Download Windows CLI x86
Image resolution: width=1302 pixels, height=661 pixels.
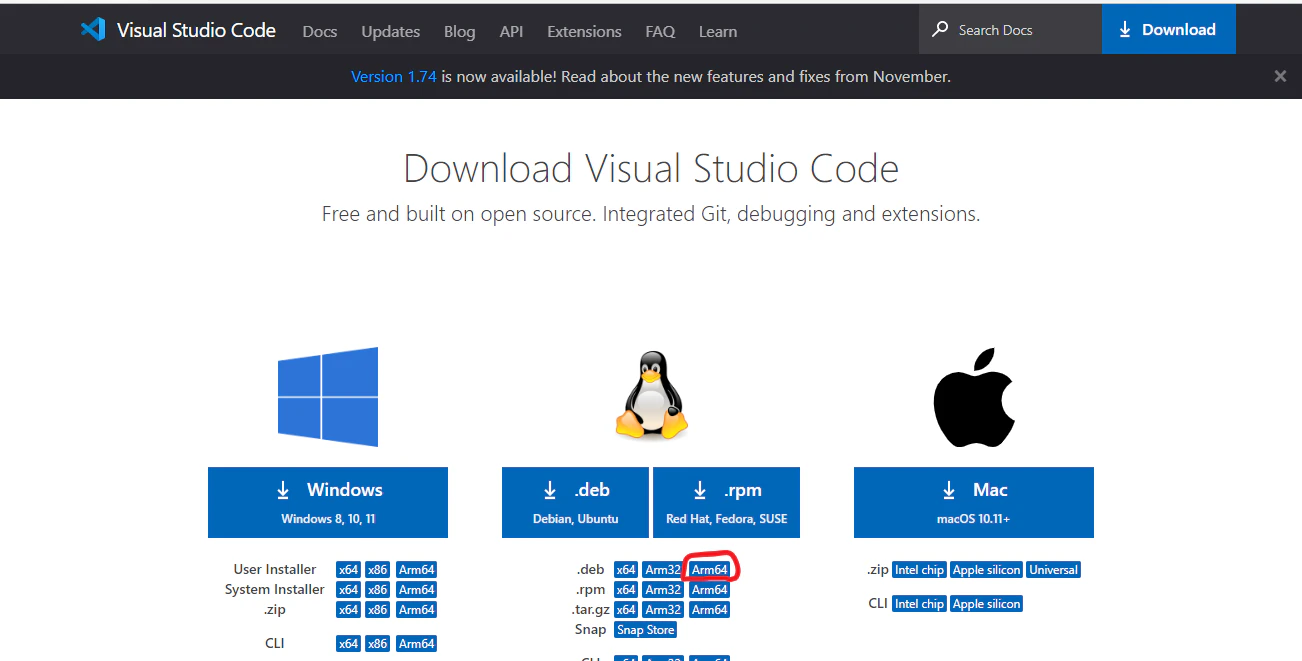[377, 644]
